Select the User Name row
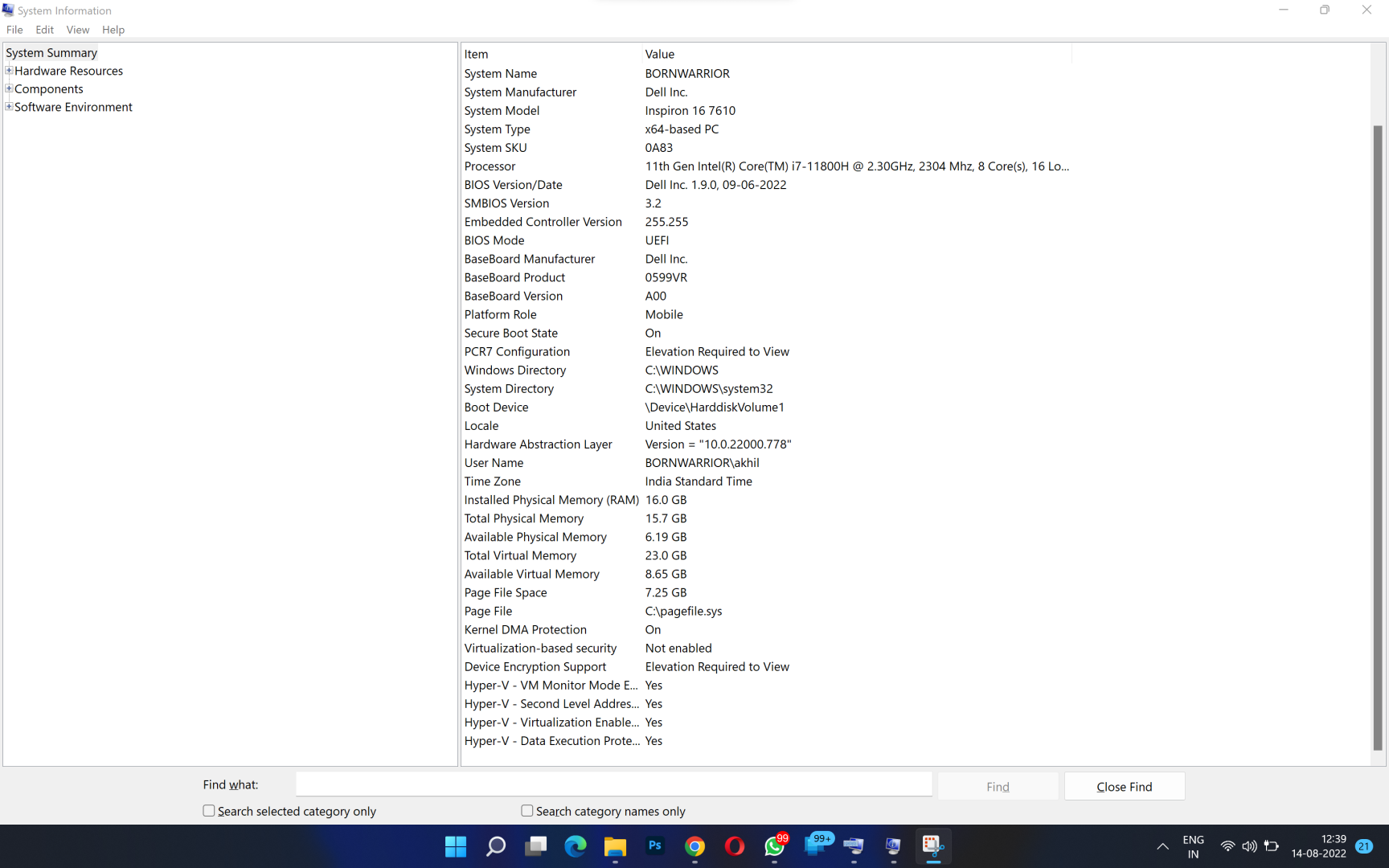This screenshot has width=1389, height=868. coord(766,463)
